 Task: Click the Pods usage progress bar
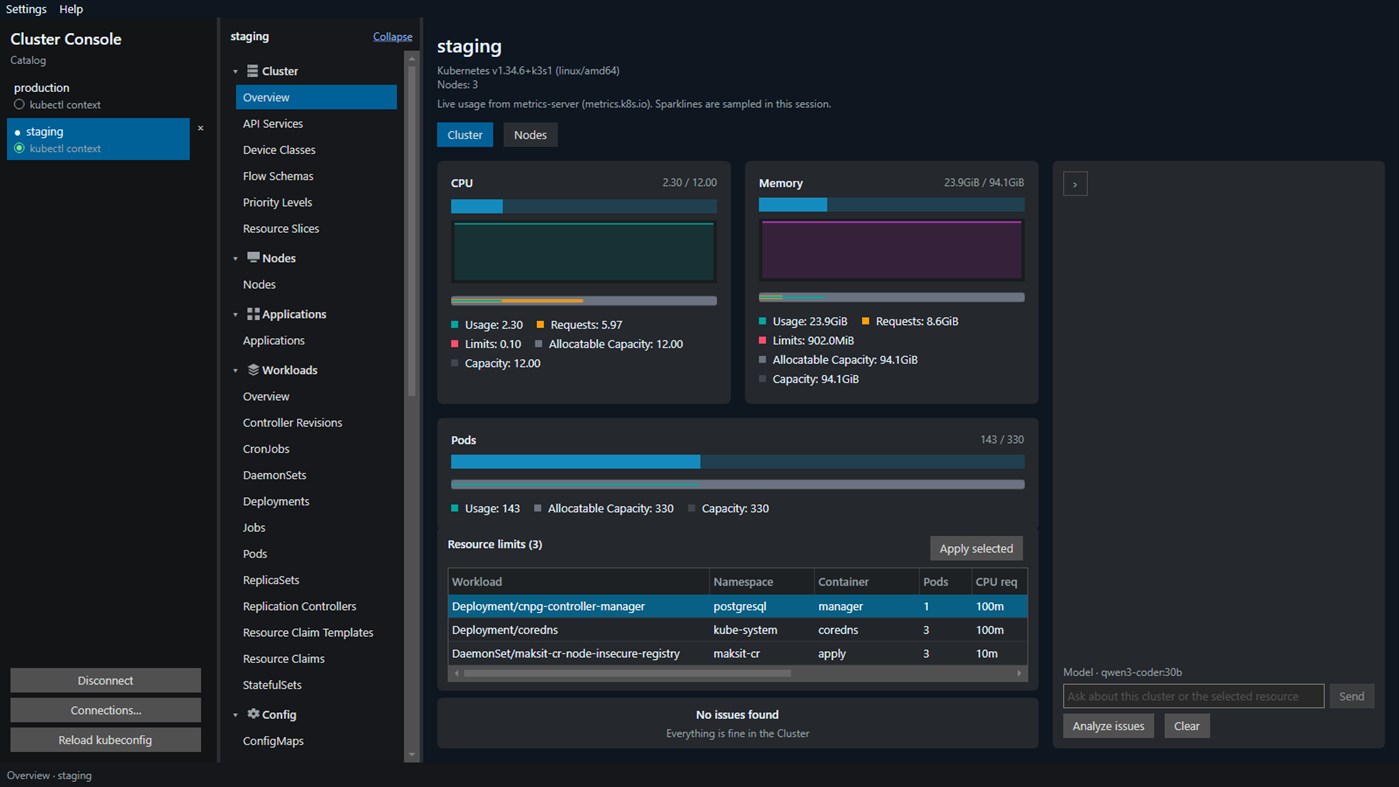(x=738, y=462)
